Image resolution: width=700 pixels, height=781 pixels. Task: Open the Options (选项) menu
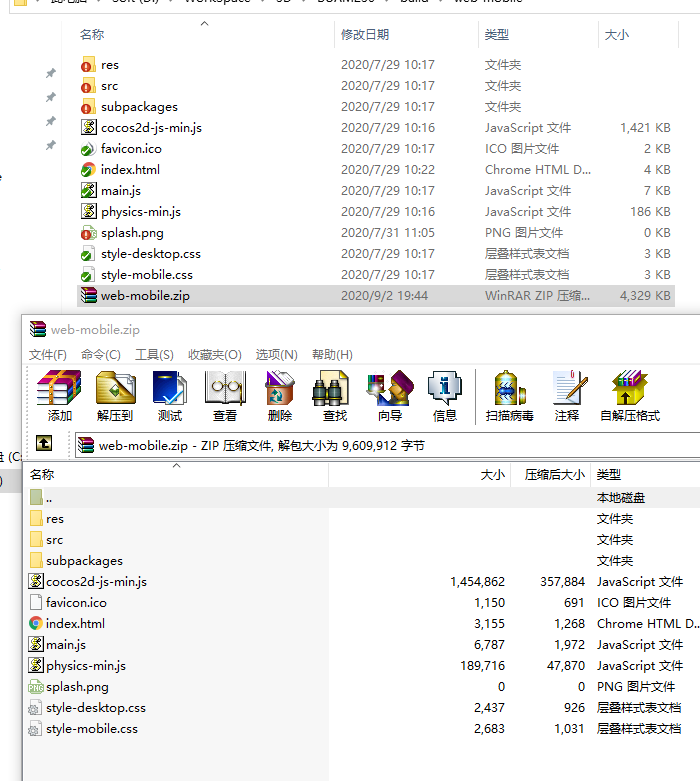tap(277, 355)
